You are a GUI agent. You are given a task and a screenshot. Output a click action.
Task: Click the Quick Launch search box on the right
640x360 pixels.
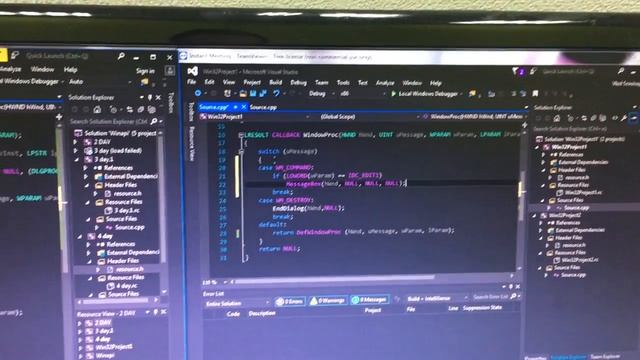pyautogui.click(x=584, y=71)
